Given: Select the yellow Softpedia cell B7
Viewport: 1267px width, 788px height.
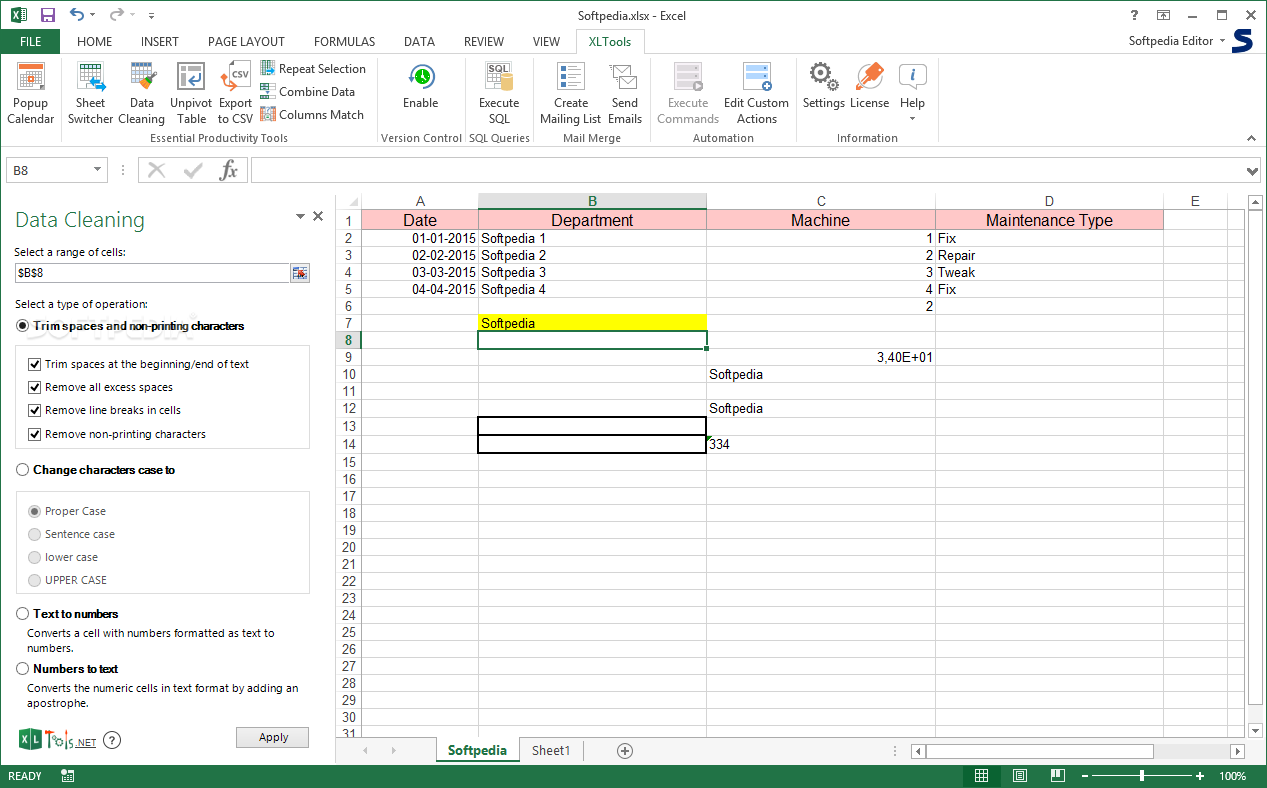Looking at the screenshot, I should point(592,323).
